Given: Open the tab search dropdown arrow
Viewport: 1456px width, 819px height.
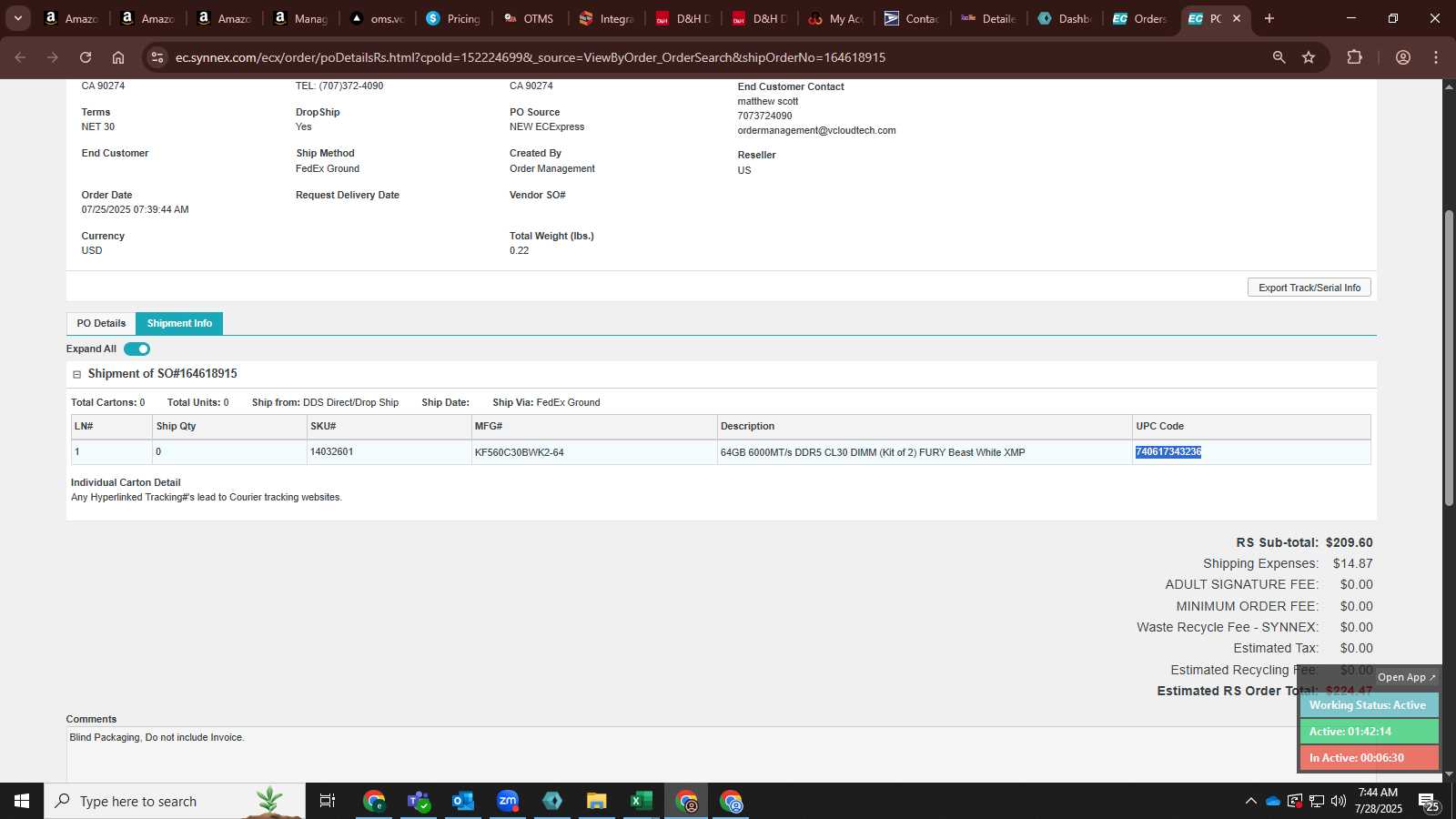Looking at the screenshot, I should [17, 18].
